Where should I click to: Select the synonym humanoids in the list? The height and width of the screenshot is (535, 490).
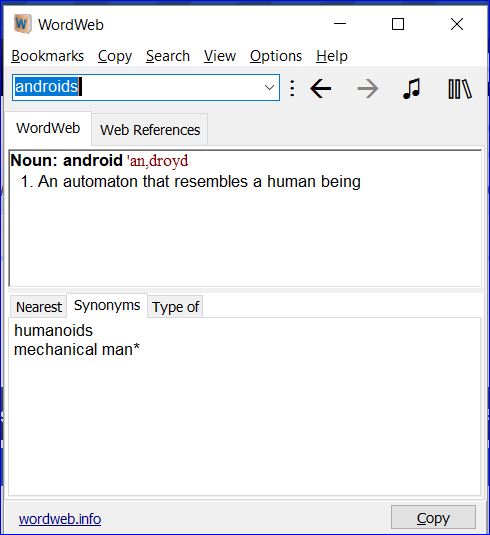(53, 330)
